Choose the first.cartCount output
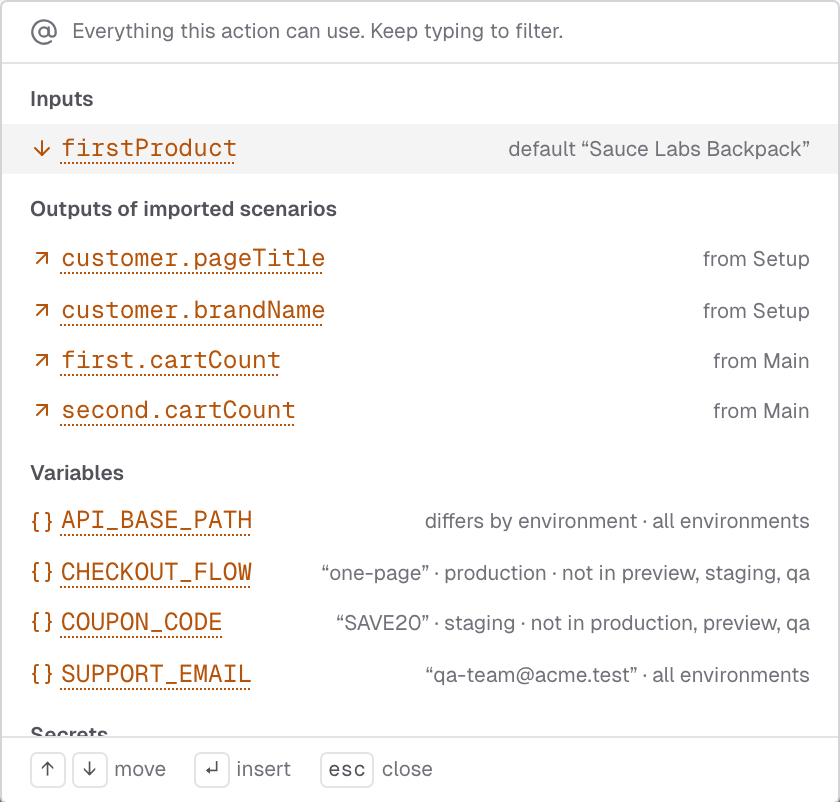 pyautogui.click(x=420, y=361)
